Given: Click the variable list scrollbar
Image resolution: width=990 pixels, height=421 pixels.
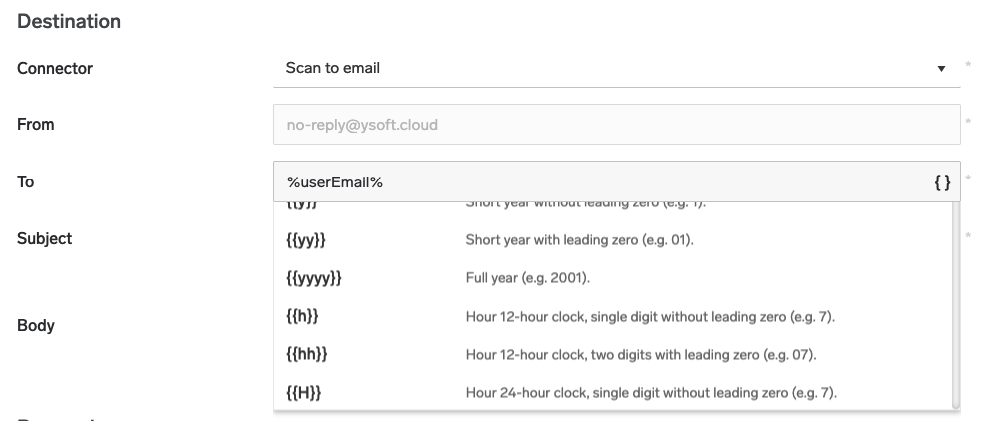Looking at the screenshot, I should click(955, 300).
